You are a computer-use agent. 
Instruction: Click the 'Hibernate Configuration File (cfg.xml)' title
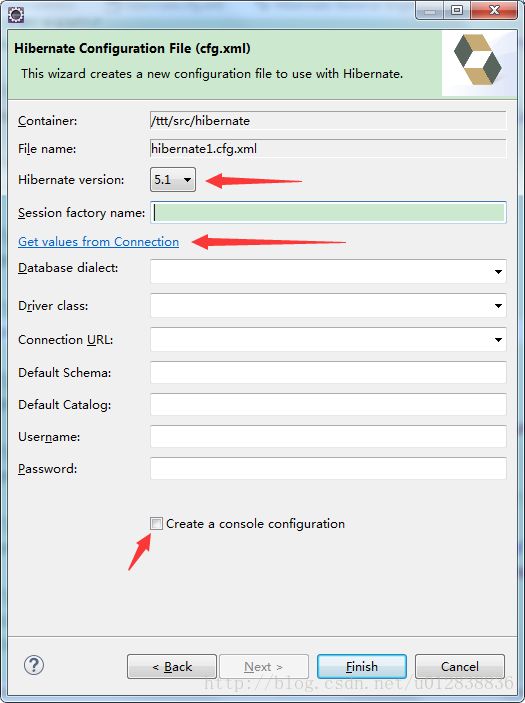132,48
